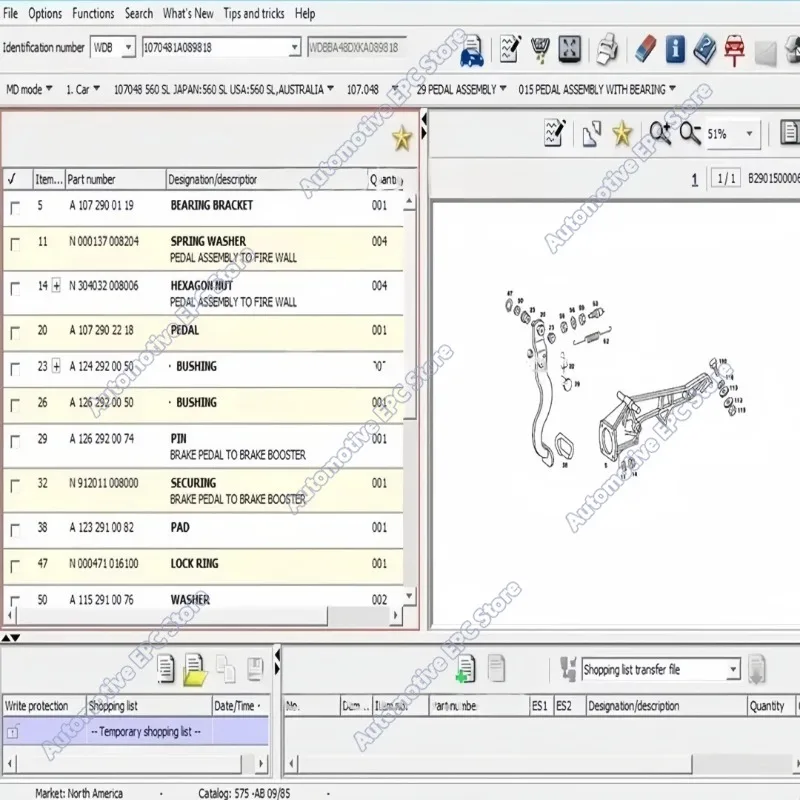The width and height of the screenshot is (800, 800).
Task: Check the box for HEXAGON NUT row
Action: click(x=15, y=289)
